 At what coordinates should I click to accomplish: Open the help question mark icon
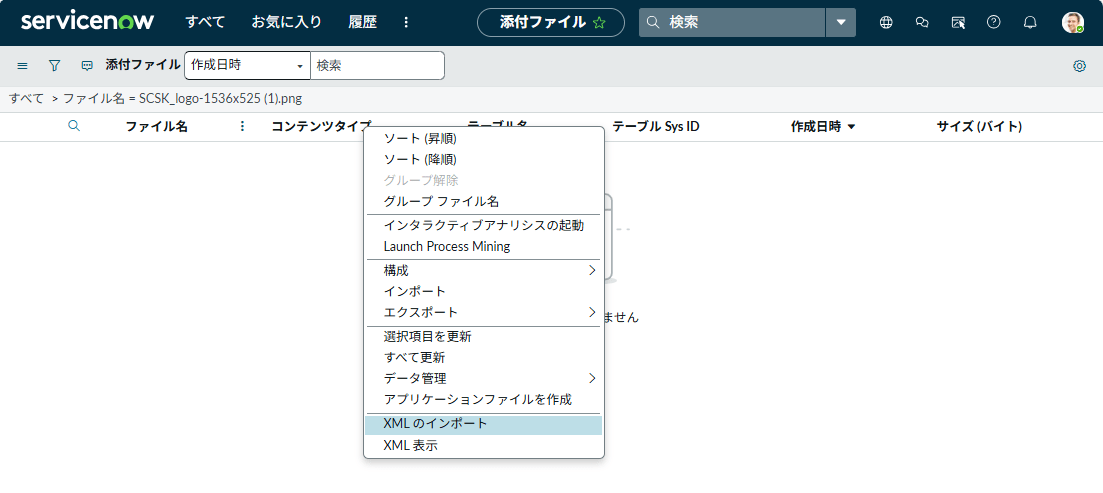click(993, 22)
